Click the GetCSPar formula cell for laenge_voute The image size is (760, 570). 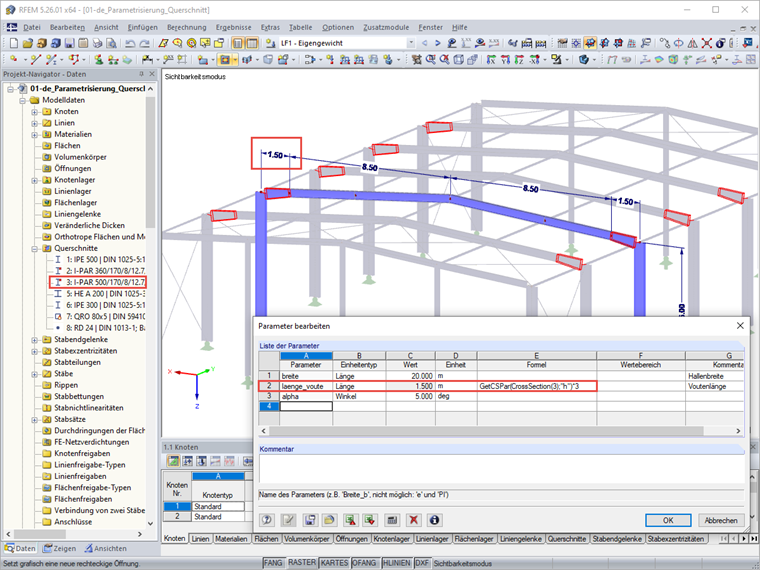(537, 386)
